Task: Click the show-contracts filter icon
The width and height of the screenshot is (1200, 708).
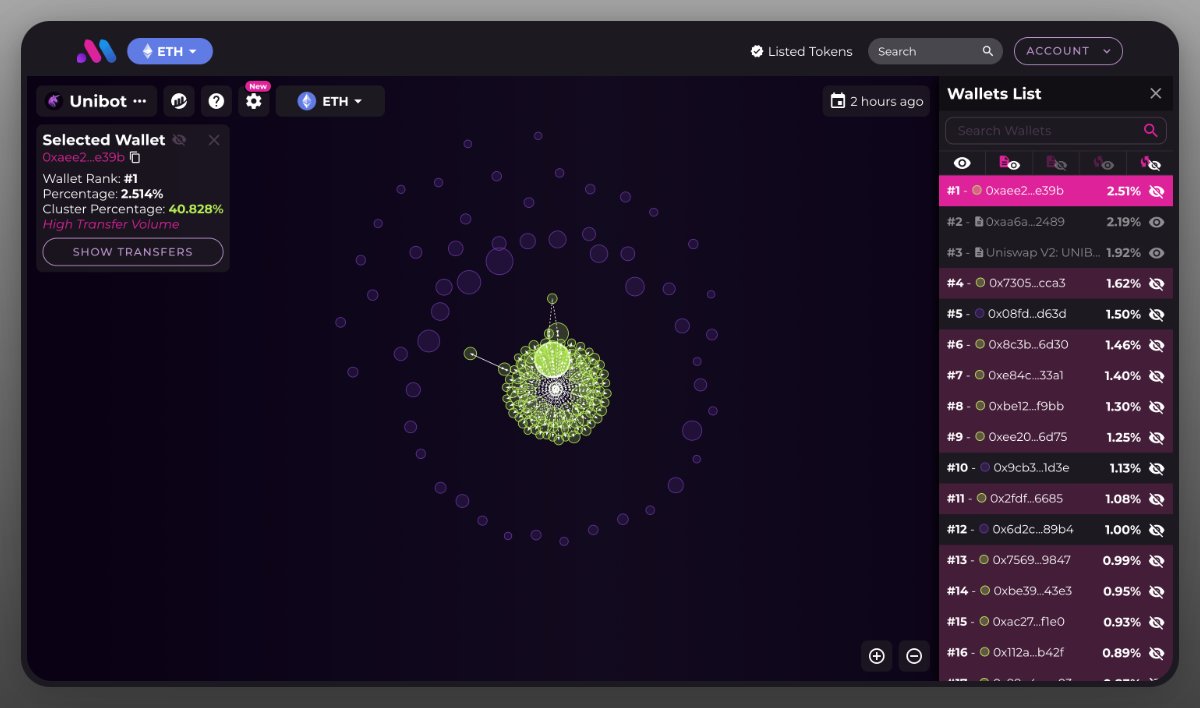Action: tap(1009, 163)
